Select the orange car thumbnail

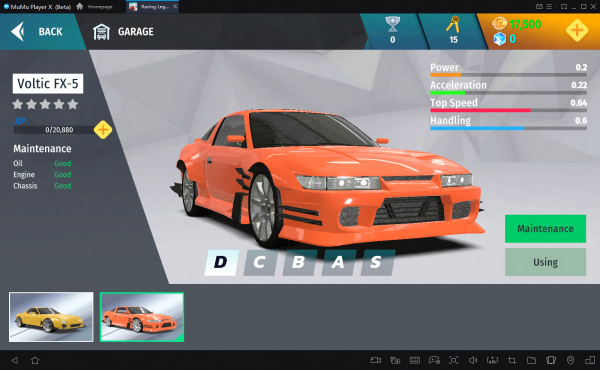click(142, 317)
